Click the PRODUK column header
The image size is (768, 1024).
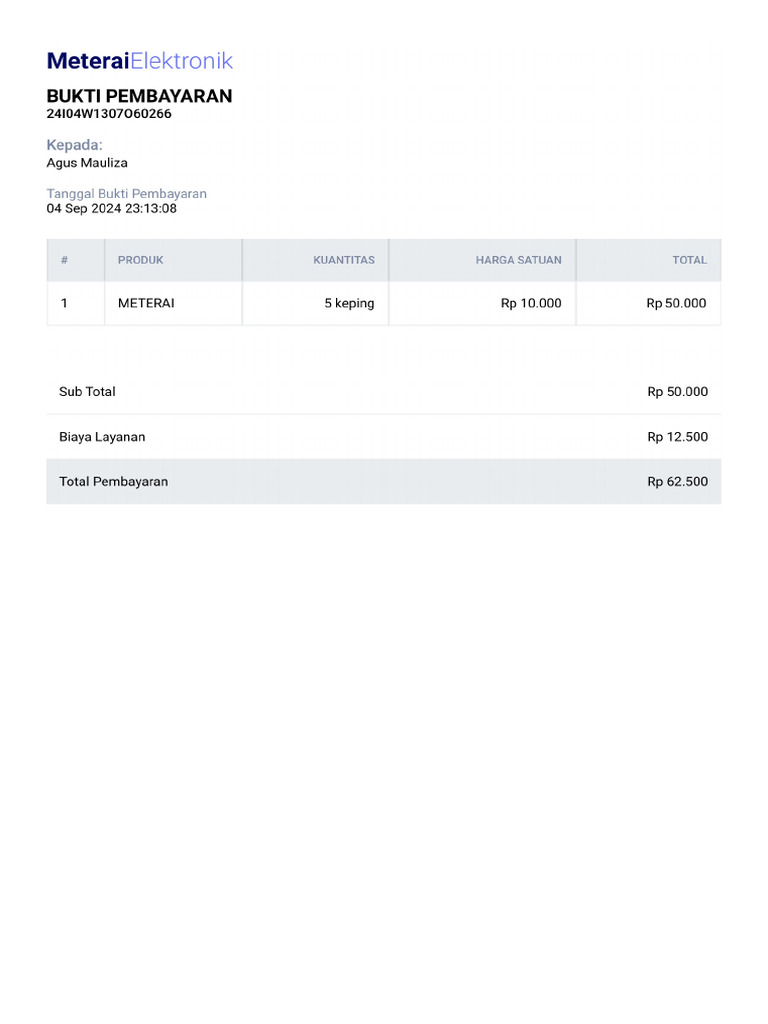(140, 260)
